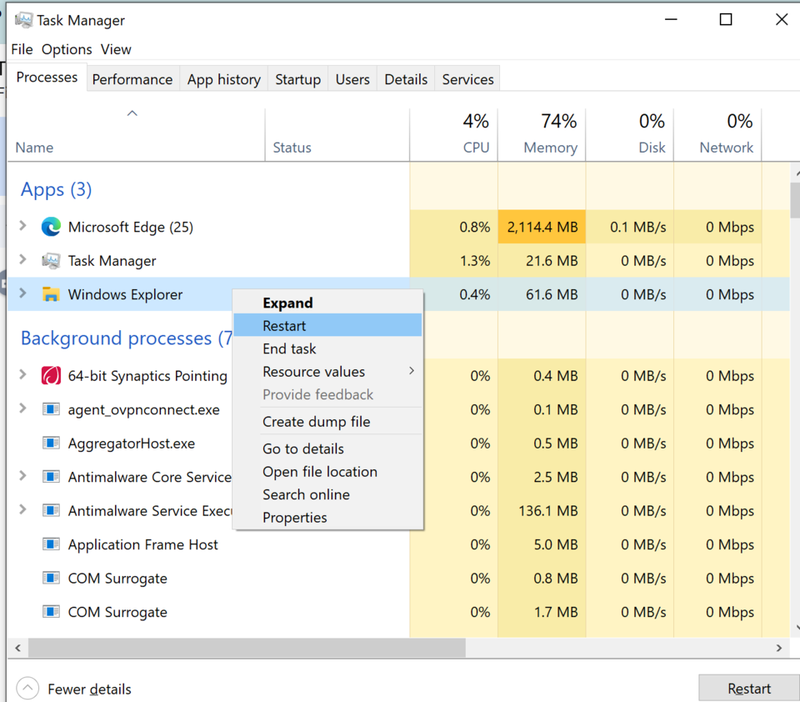Click the horizontal scrollbar right arrow

(779, 648)
